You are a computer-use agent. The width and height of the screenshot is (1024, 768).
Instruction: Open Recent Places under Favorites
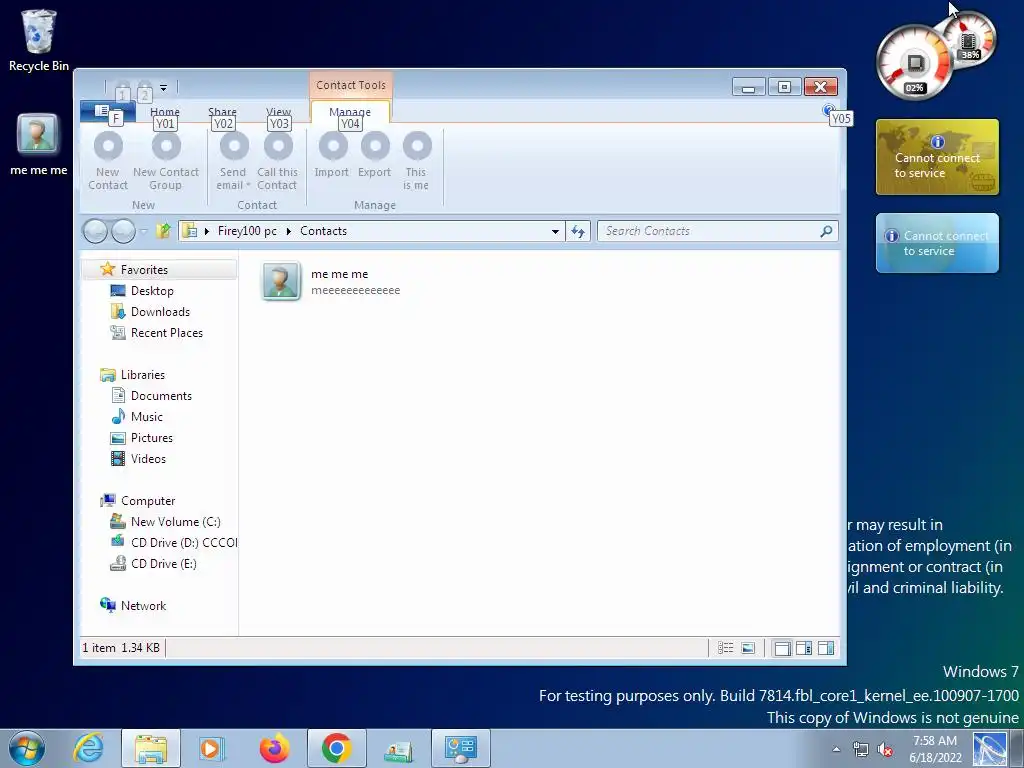(x=167, y=332)
